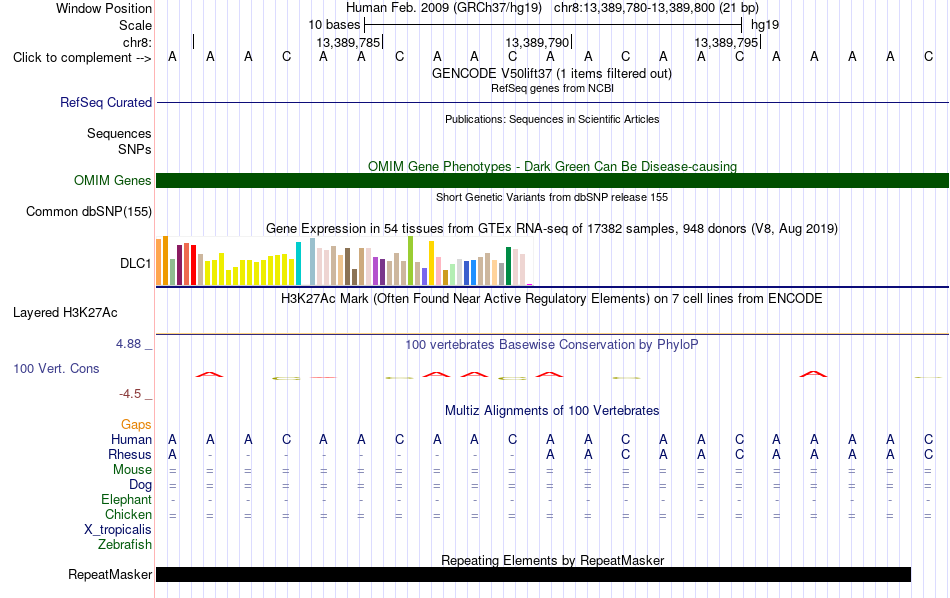Click the Sequences track label
The height and width of the screenshot is (598, 950).
(x=119, y=133)
